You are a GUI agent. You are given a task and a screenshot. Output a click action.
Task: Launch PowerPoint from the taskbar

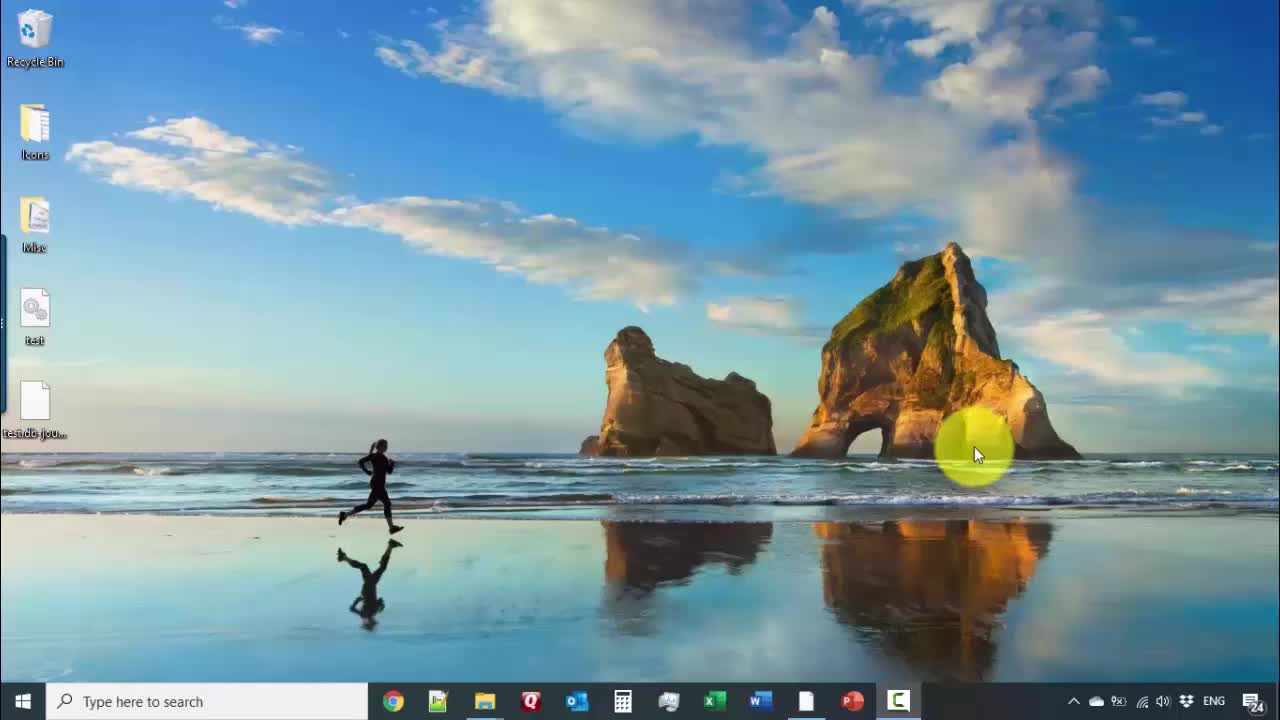[853, 701]
